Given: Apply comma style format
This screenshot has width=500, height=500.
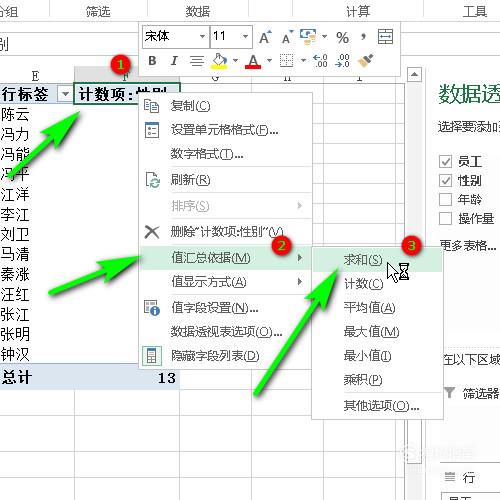Looking at the screenshot, I should (x=363, y=37).
